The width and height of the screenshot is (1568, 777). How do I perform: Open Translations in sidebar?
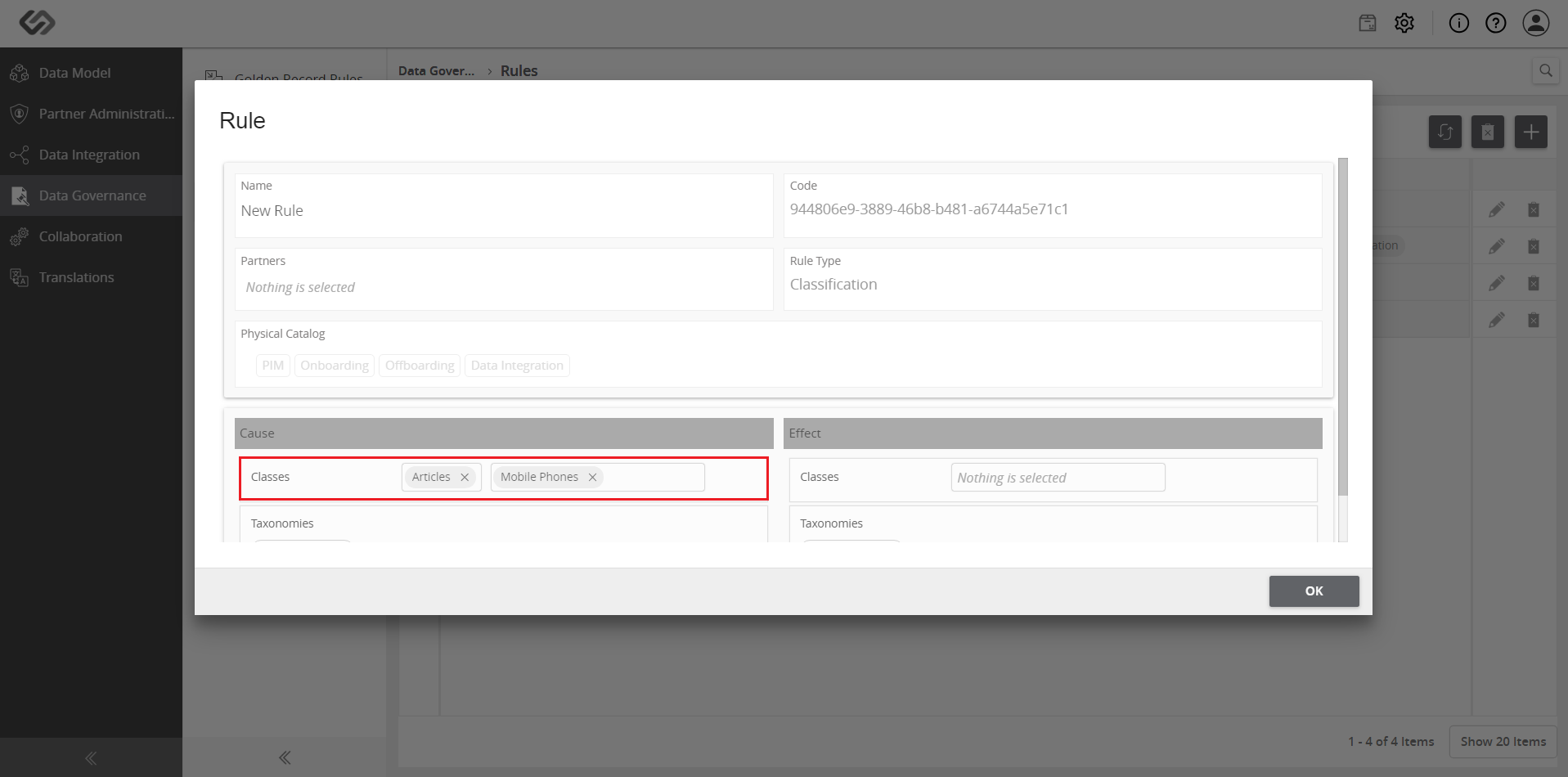coord(91,277)
